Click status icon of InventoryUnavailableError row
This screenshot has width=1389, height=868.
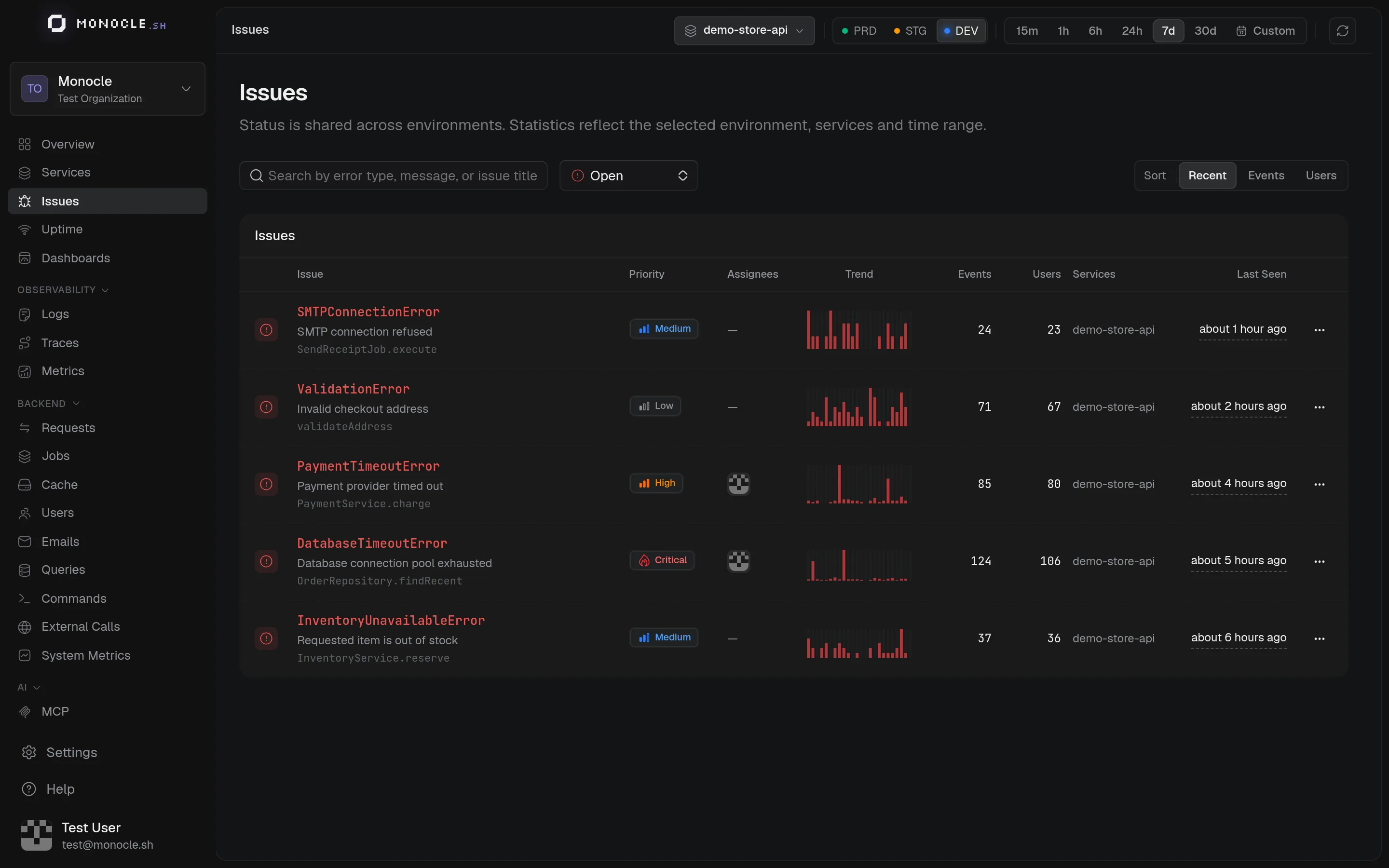point(266,638)
